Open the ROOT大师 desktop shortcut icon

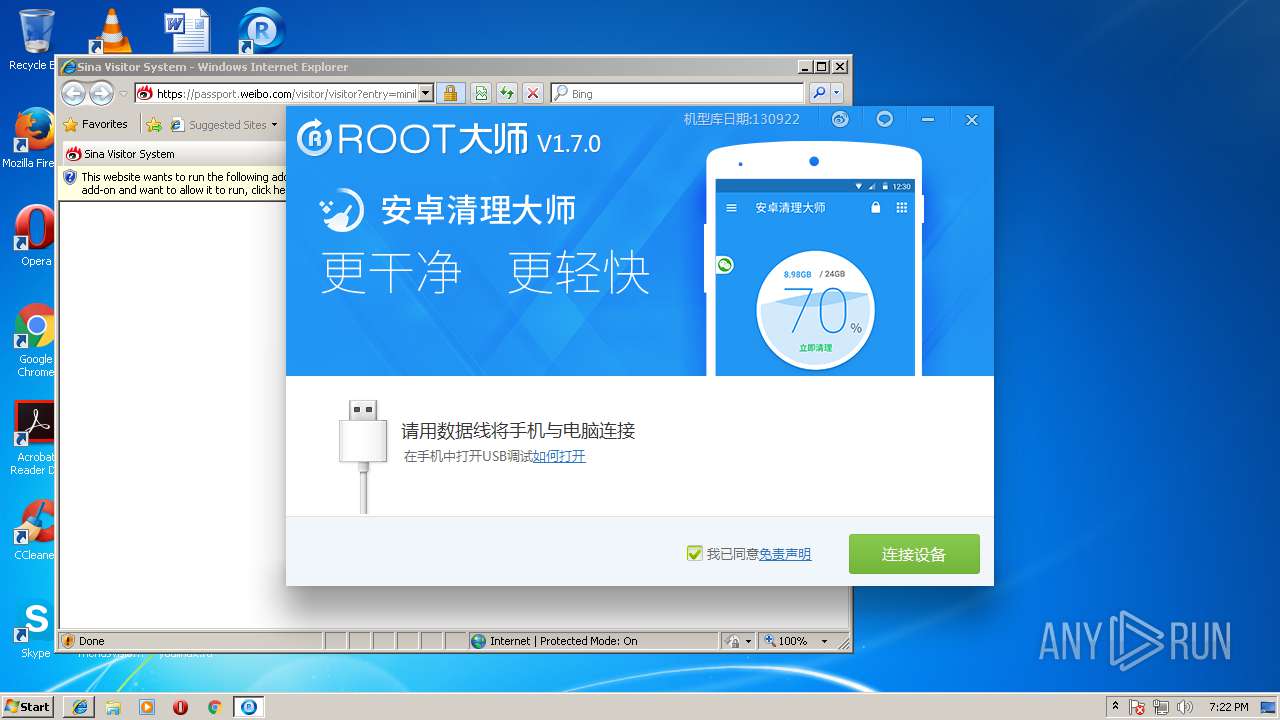coord(261,31)
